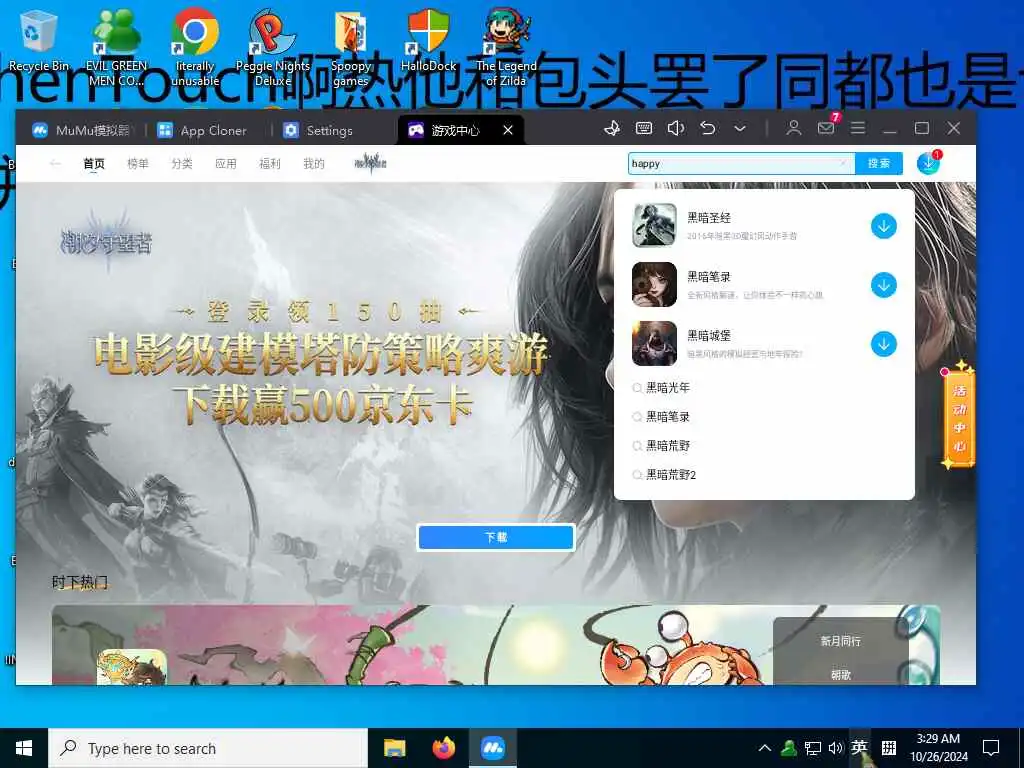Clear the search field with the x icon
Screen dimensions: 1024x768
click(843, 163)
